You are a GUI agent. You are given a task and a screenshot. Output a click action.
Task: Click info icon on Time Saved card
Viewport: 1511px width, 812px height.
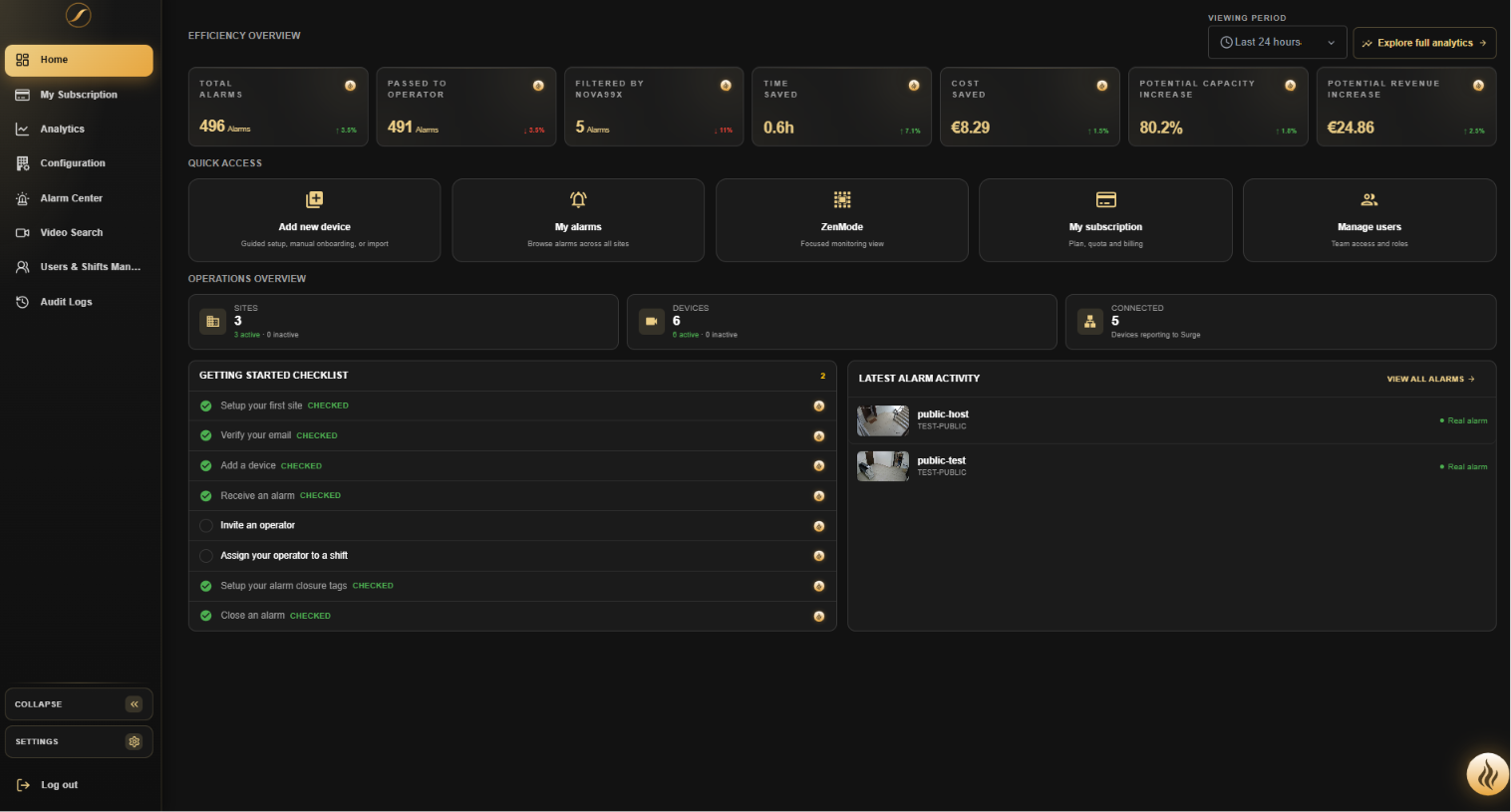[x=914, y=86]
